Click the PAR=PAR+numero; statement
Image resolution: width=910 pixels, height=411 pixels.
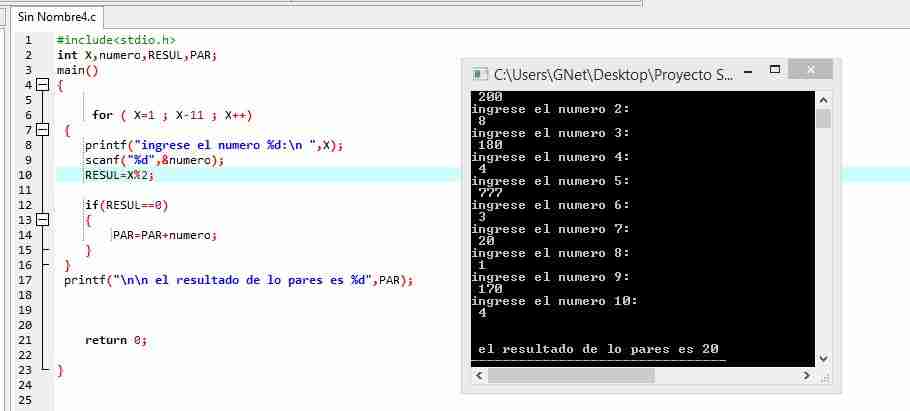[x=165, y=235]
